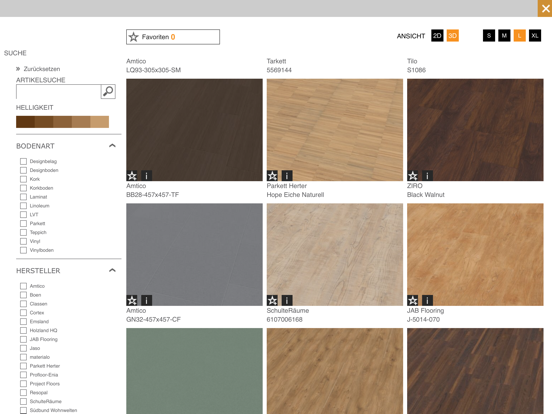This screenshot has width=552, height=414.
Task: Add ZIRO Black Walnut to favorites
Action: [x=413, y=300]
